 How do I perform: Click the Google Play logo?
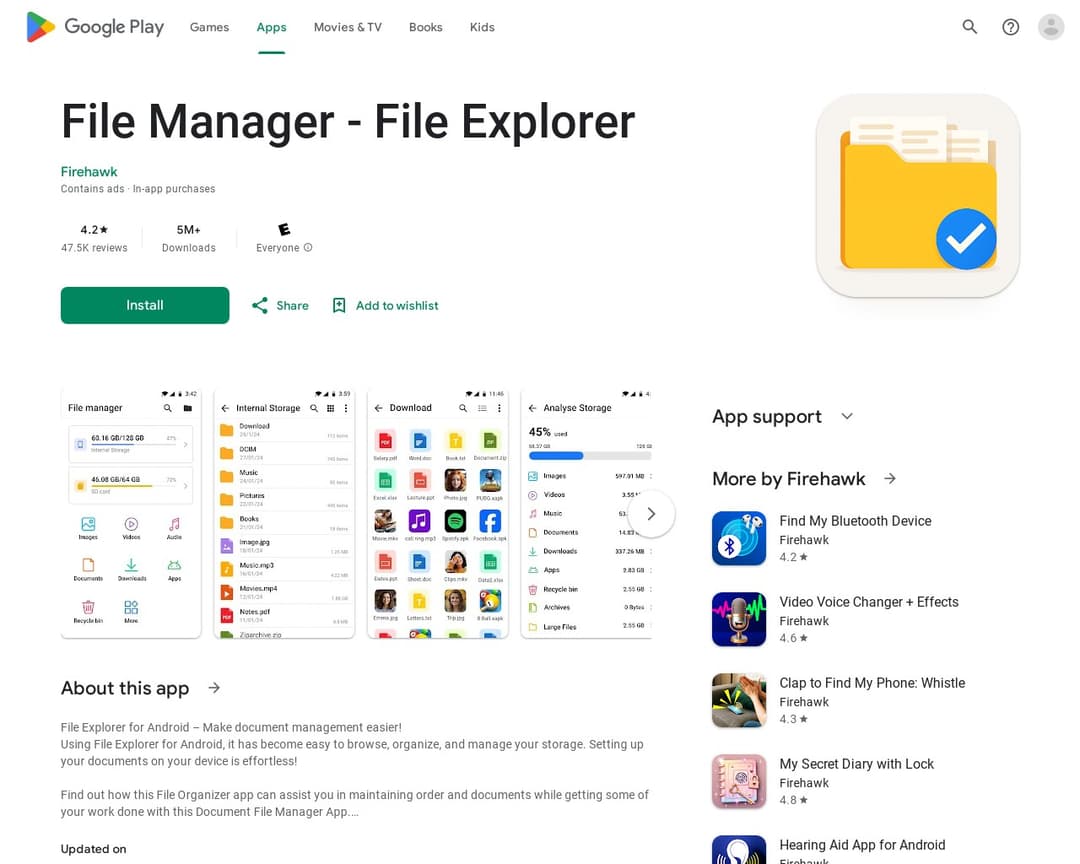coord(95,27)
